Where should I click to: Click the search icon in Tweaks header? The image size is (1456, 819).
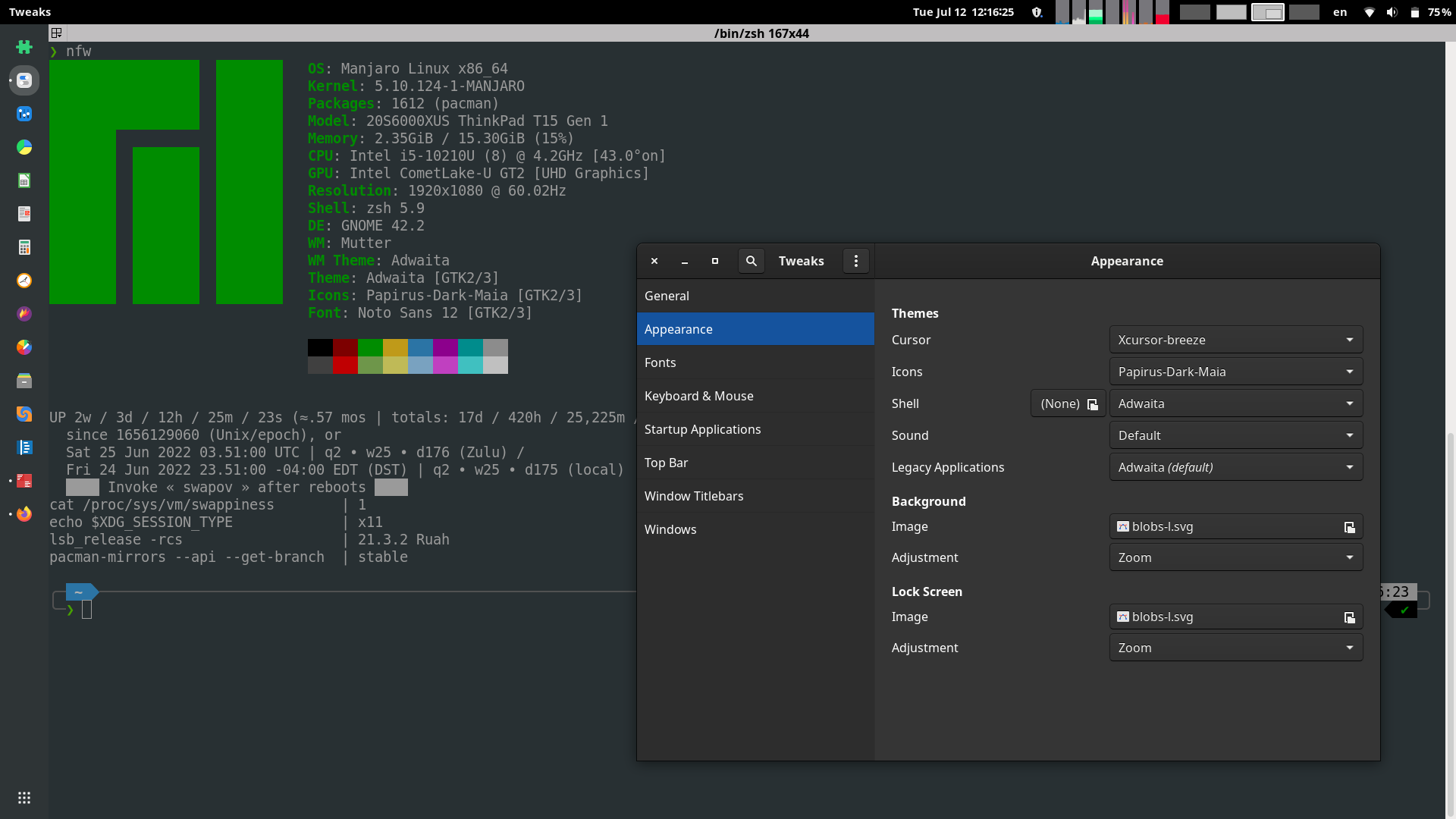(752, 261)
